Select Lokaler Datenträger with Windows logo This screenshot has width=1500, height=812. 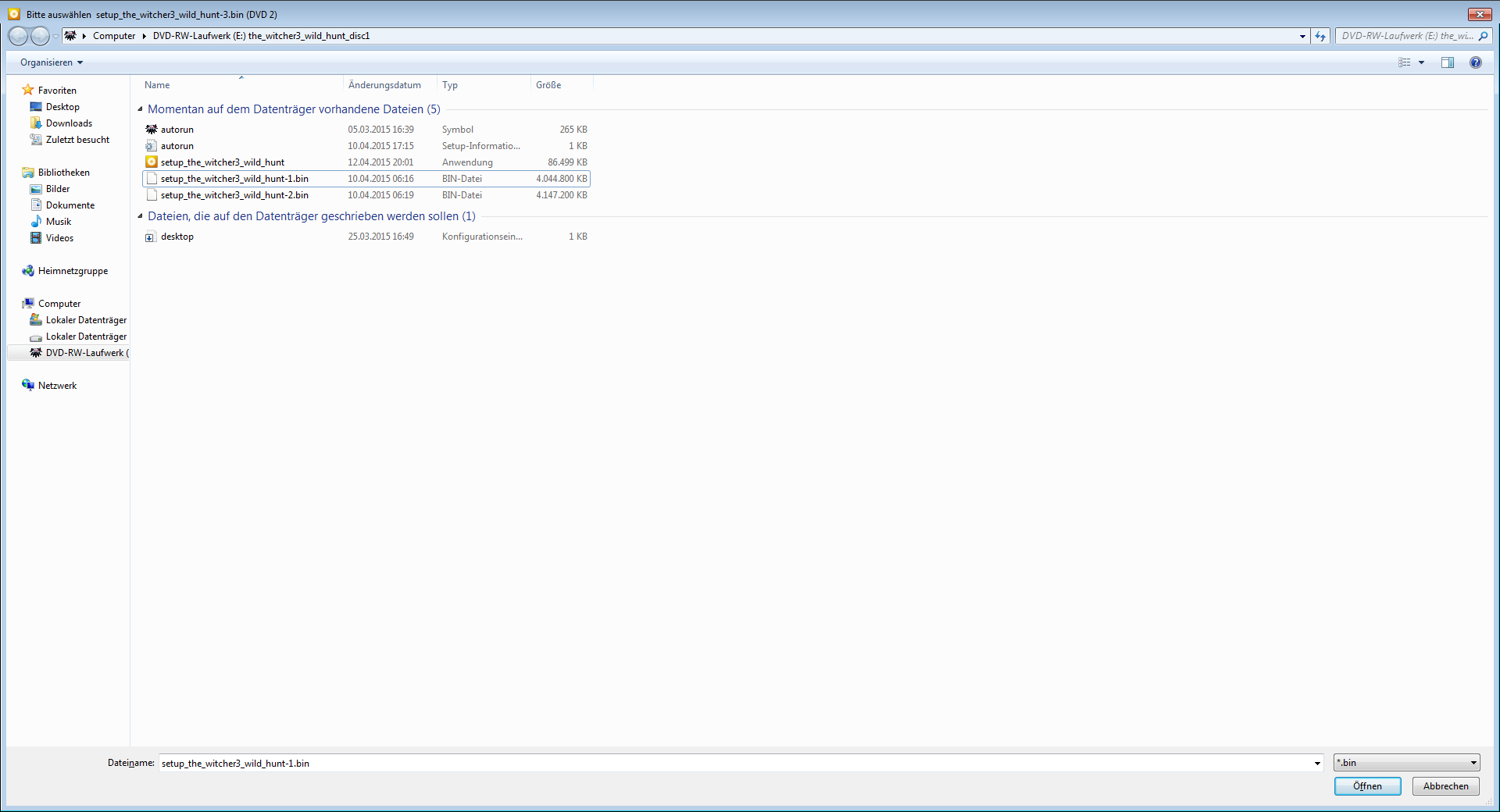click(77, 320)
